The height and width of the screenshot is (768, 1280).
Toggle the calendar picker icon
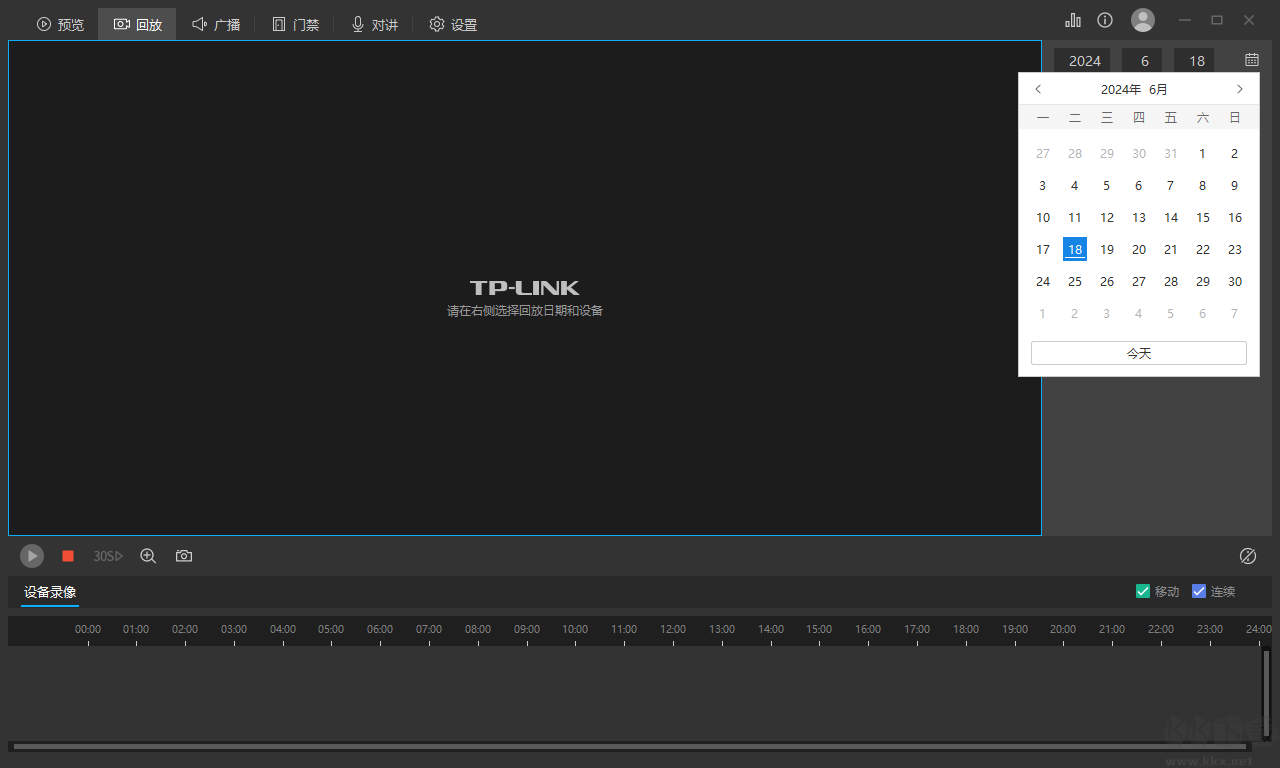tap(1251, 60)
